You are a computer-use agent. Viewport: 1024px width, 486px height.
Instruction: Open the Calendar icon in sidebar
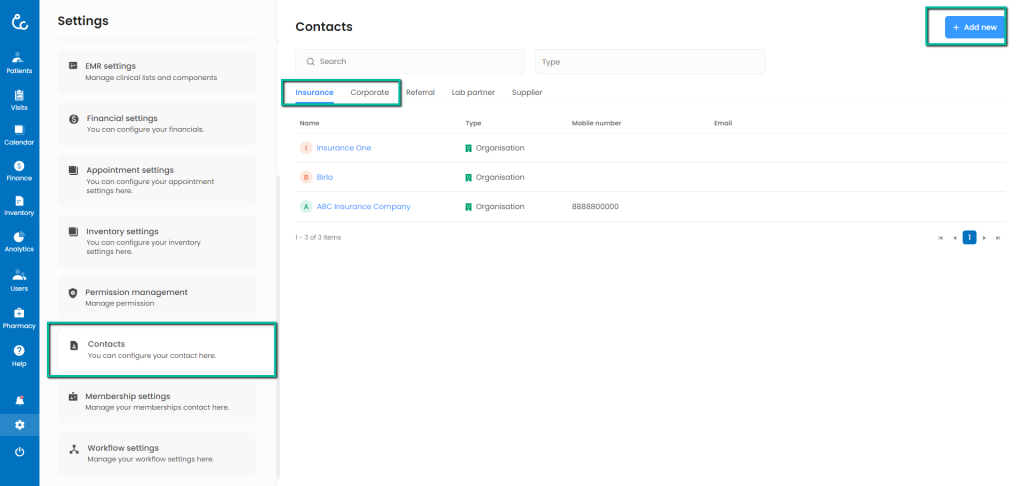[19, 134]
